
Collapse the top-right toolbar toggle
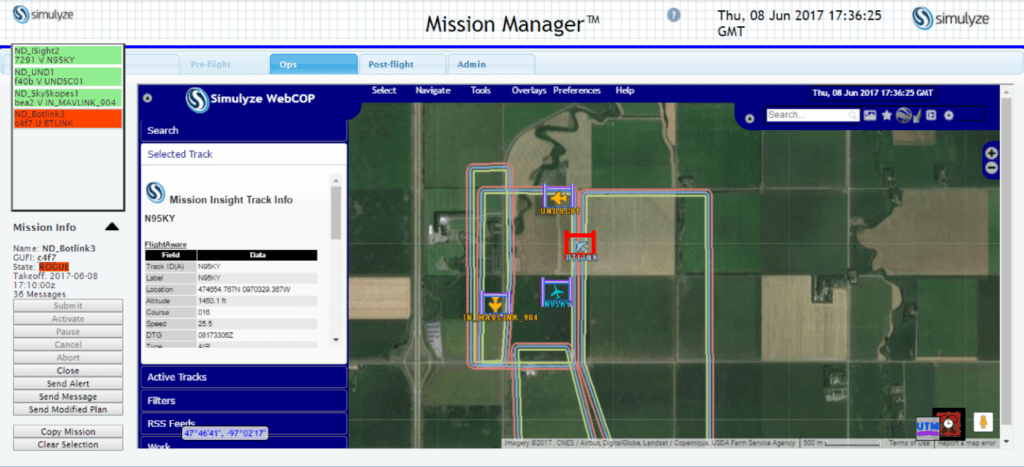[x=750, y=119]
